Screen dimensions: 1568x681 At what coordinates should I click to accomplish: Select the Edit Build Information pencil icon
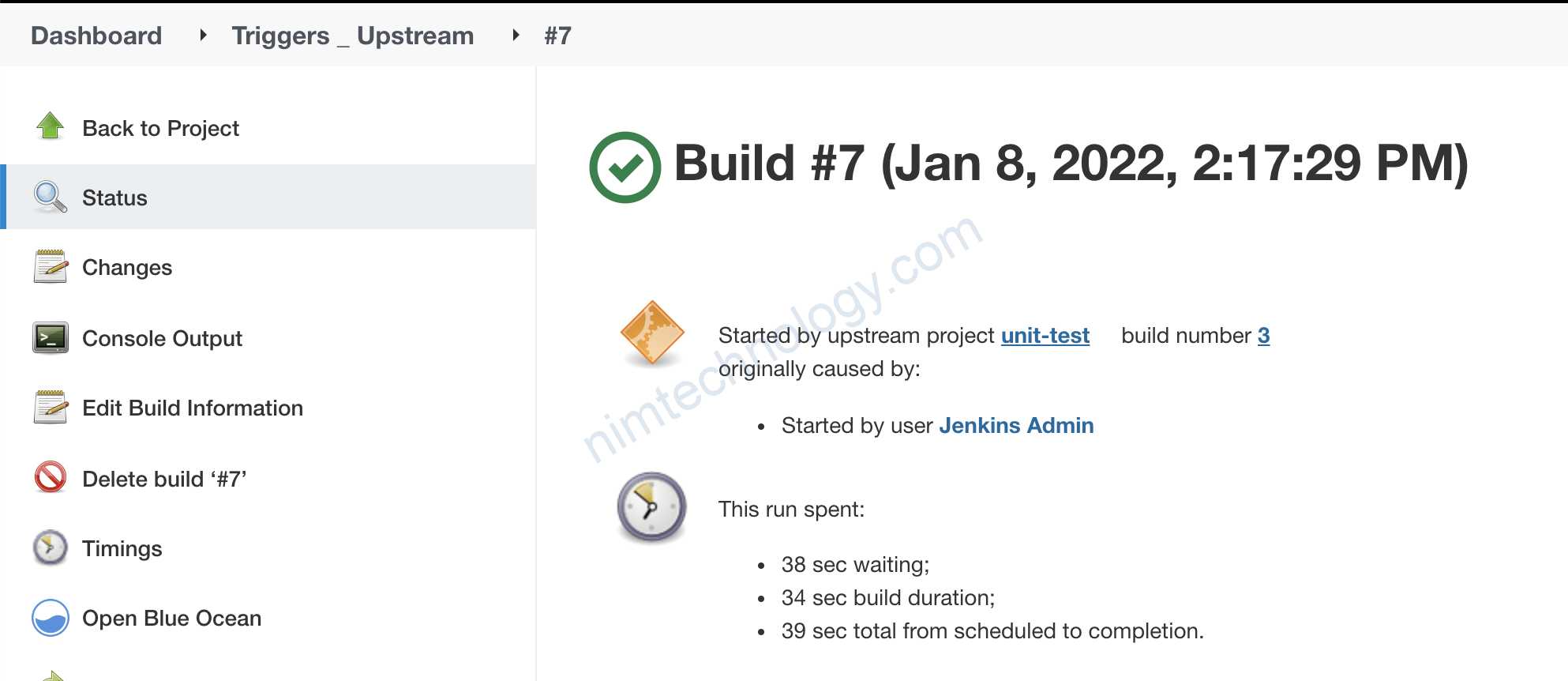(x=49, y=408)
